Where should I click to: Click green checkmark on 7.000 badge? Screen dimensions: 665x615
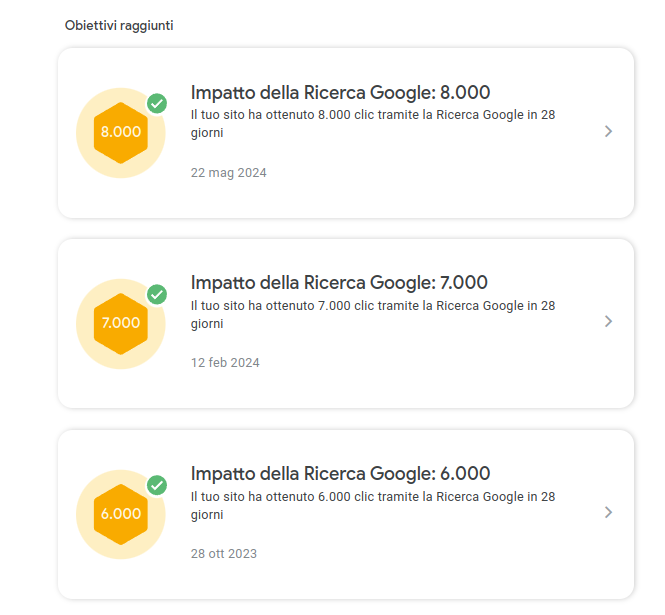point(157,294)
